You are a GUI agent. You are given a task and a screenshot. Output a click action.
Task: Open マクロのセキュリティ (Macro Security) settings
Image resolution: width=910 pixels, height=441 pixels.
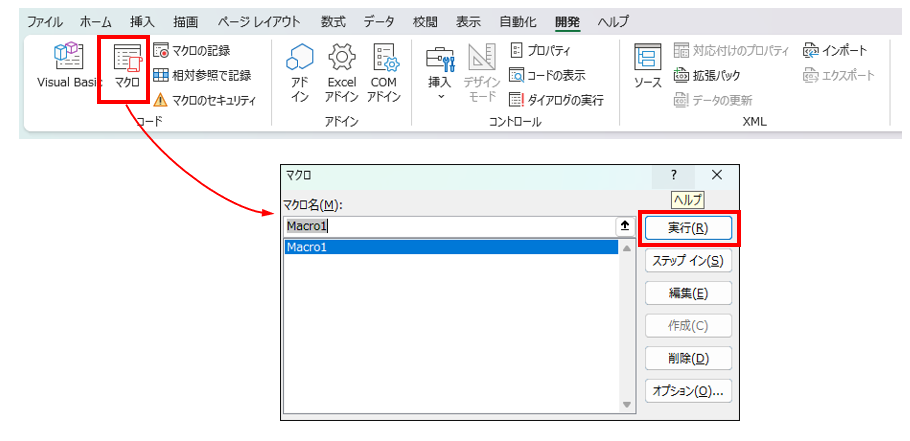[204, 100]
